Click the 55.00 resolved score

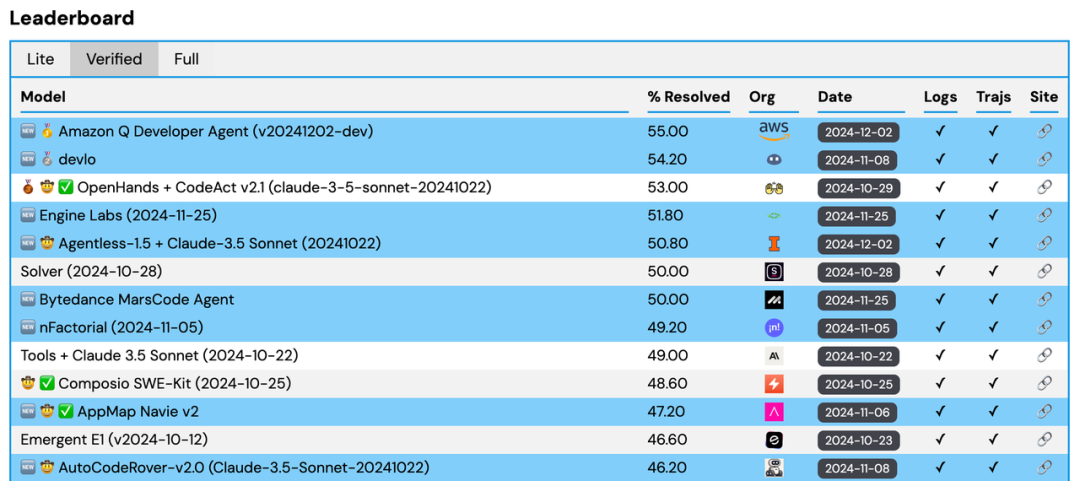click(x=667, y=131)
